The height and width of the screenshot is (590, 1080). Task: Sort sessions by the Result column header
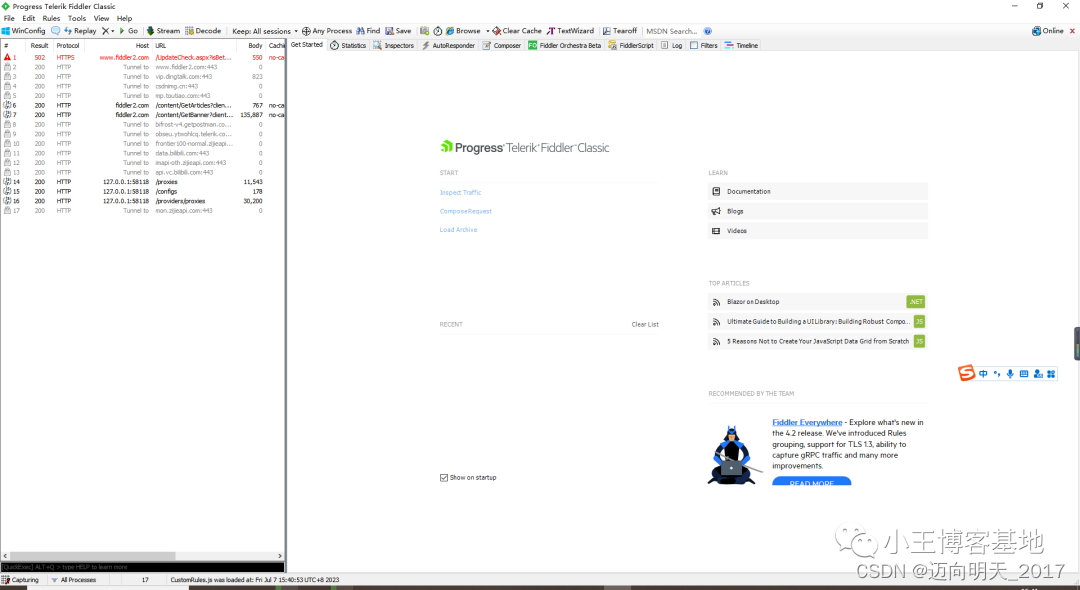click(x=39, y=45)
